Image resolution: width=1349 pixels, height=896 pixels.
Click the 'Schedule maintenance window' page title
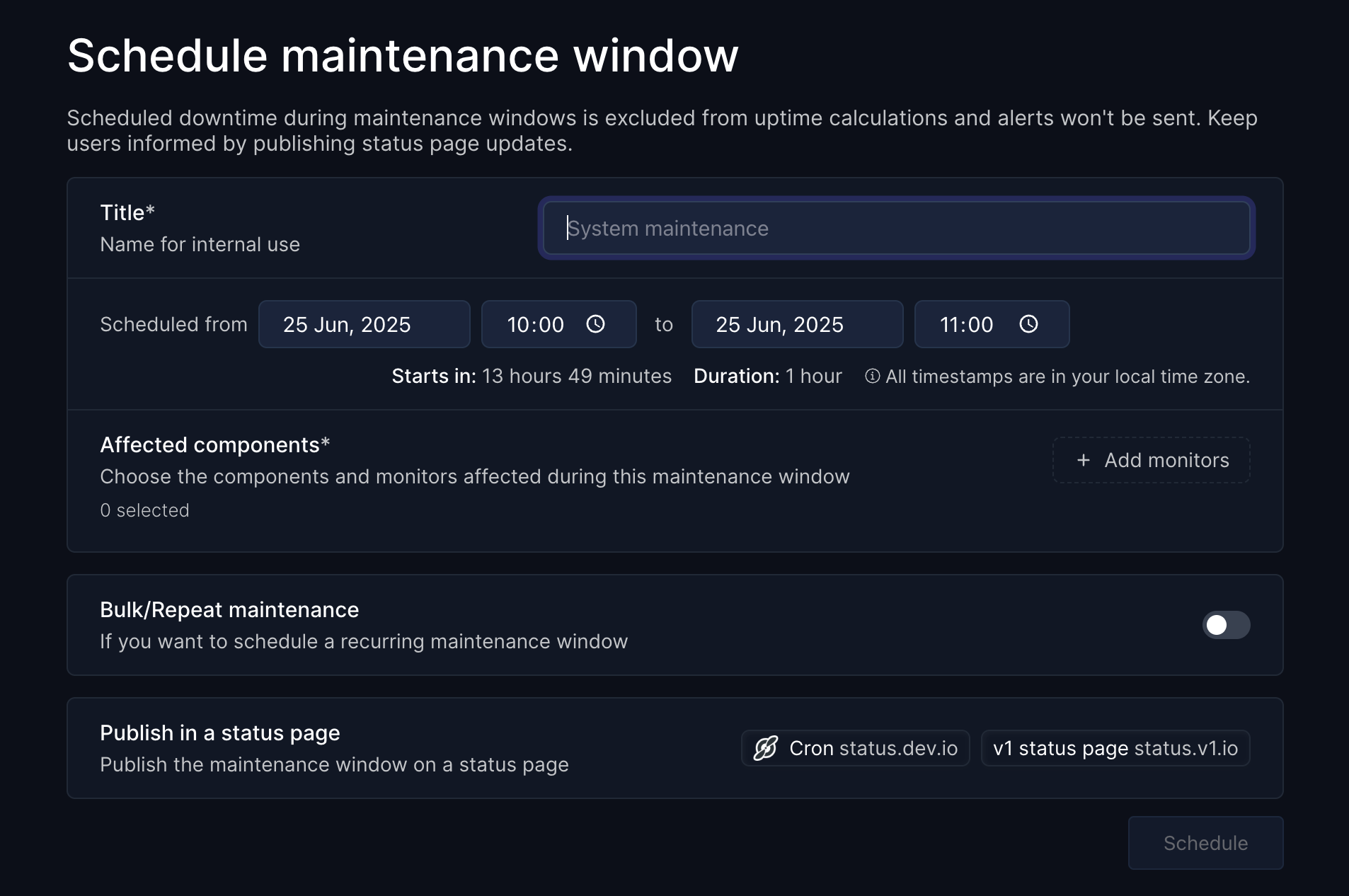(403, 55)
